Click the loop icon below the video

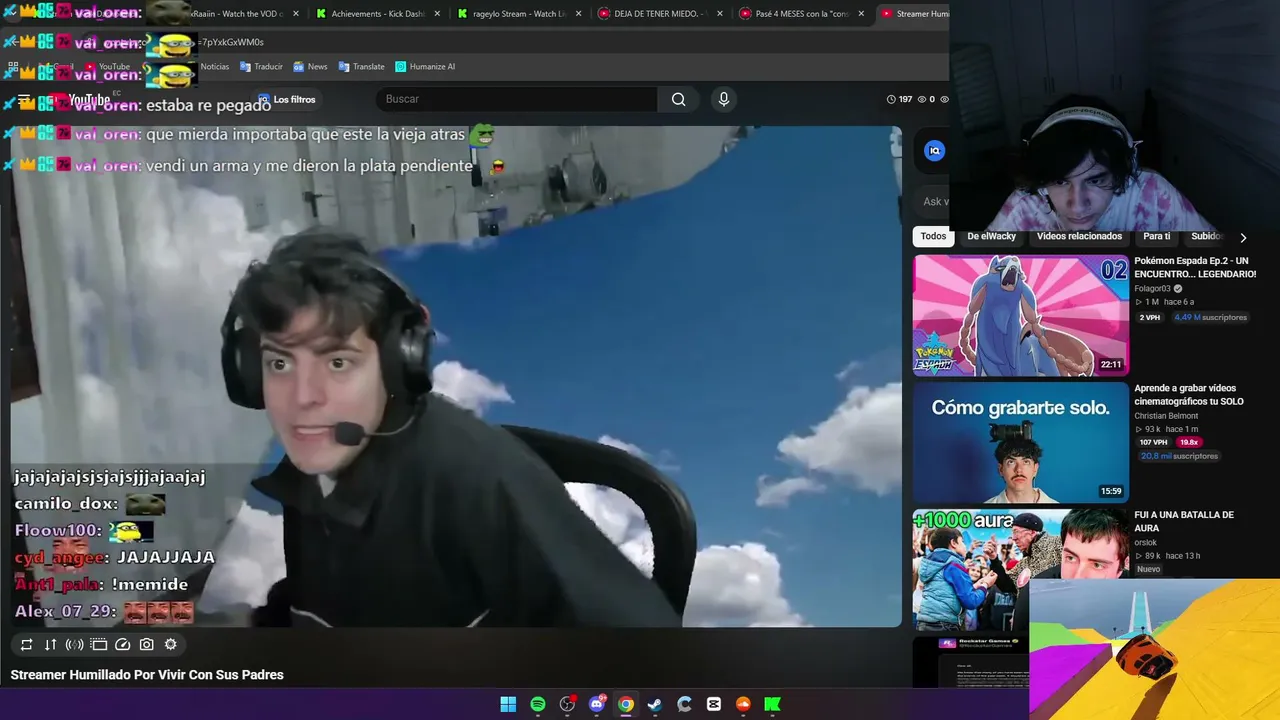tap(26, 645)
